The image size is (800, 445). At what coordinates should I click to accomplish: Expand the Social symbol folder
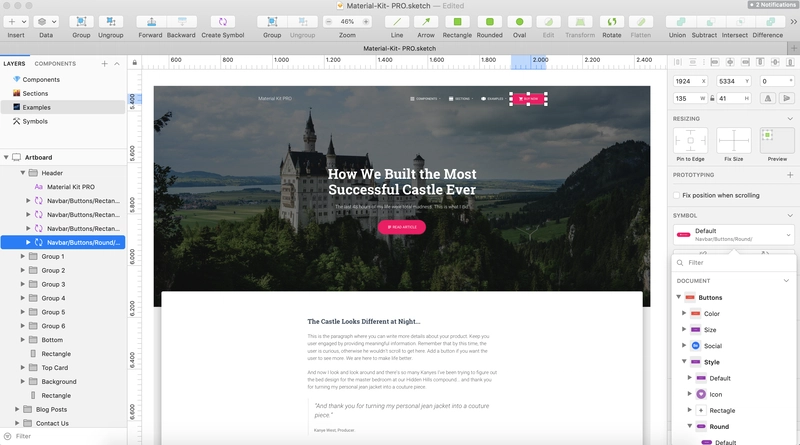(684, 345)
